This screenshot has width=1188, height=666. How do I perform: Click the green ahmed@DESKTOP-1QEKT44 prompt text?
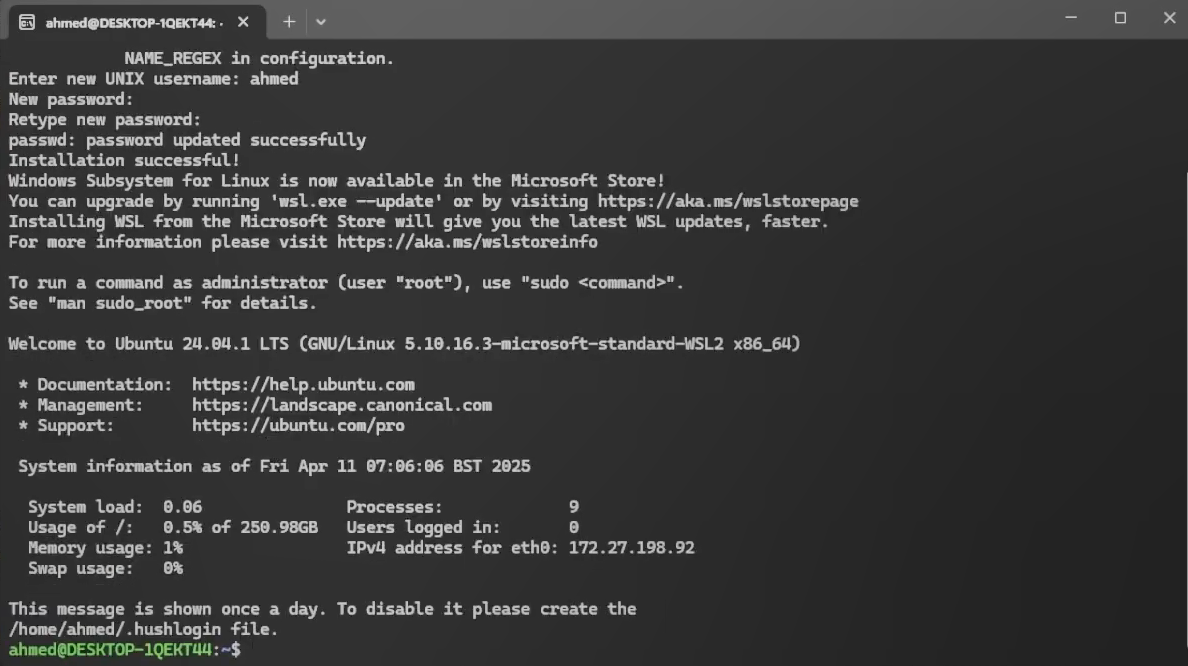coord(110,650)
